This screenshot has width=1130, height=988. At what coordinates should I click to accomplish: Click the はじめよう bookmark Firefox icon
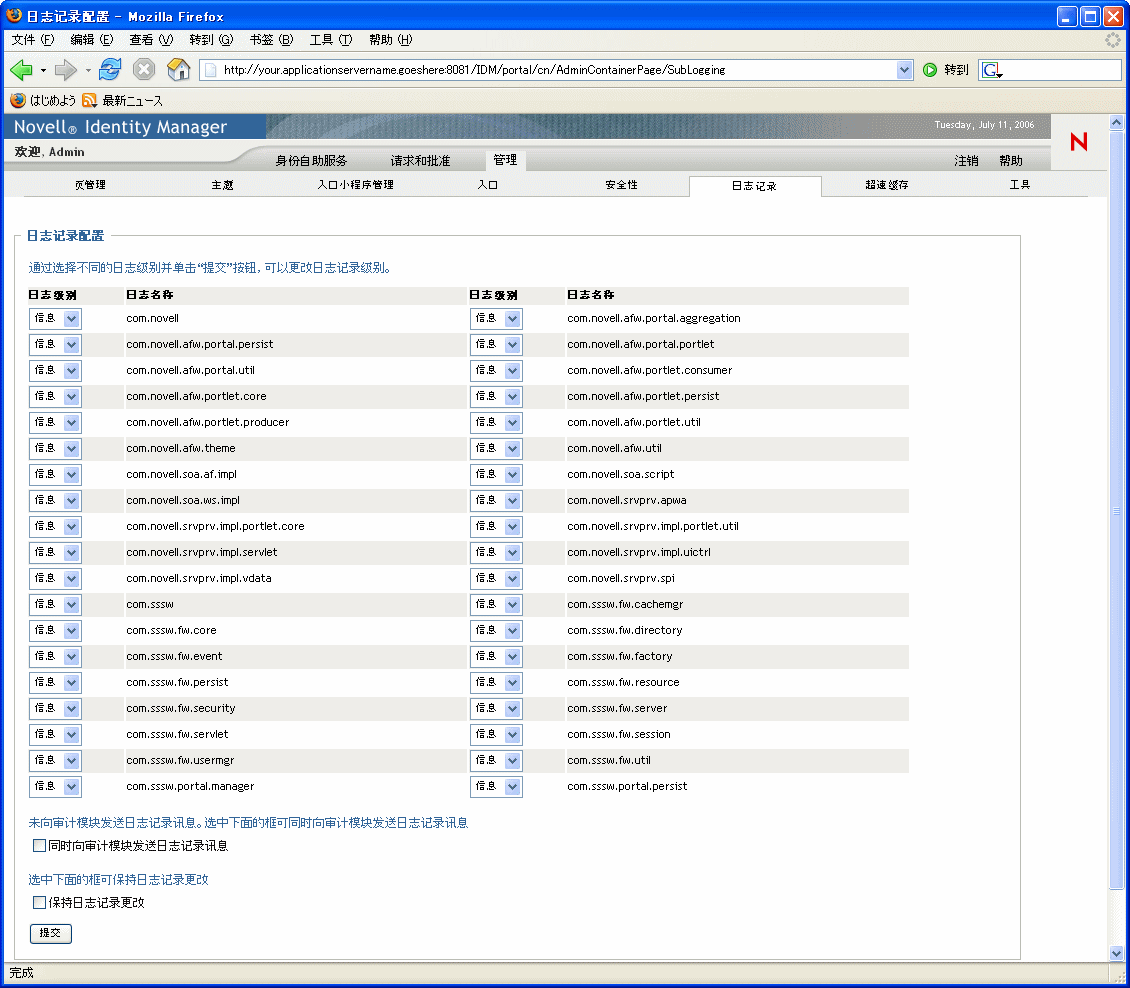tap(18, 100)
